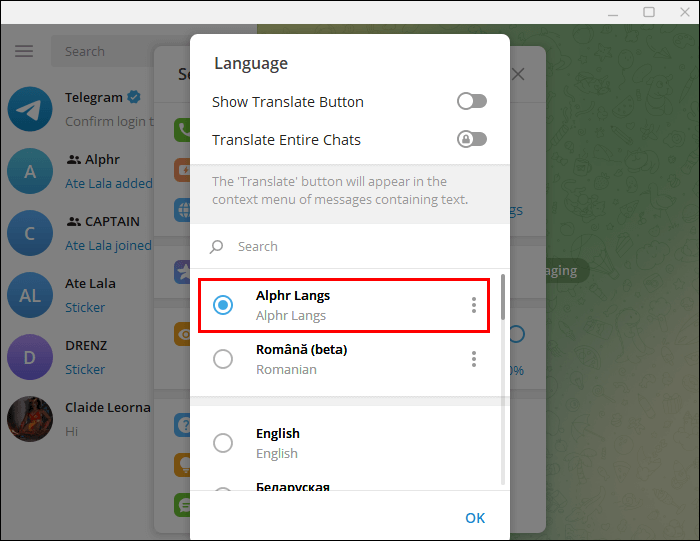This screenshot has height=541, width=700.
Task: Click the Беларуская language entry
Action: point(293,487)
